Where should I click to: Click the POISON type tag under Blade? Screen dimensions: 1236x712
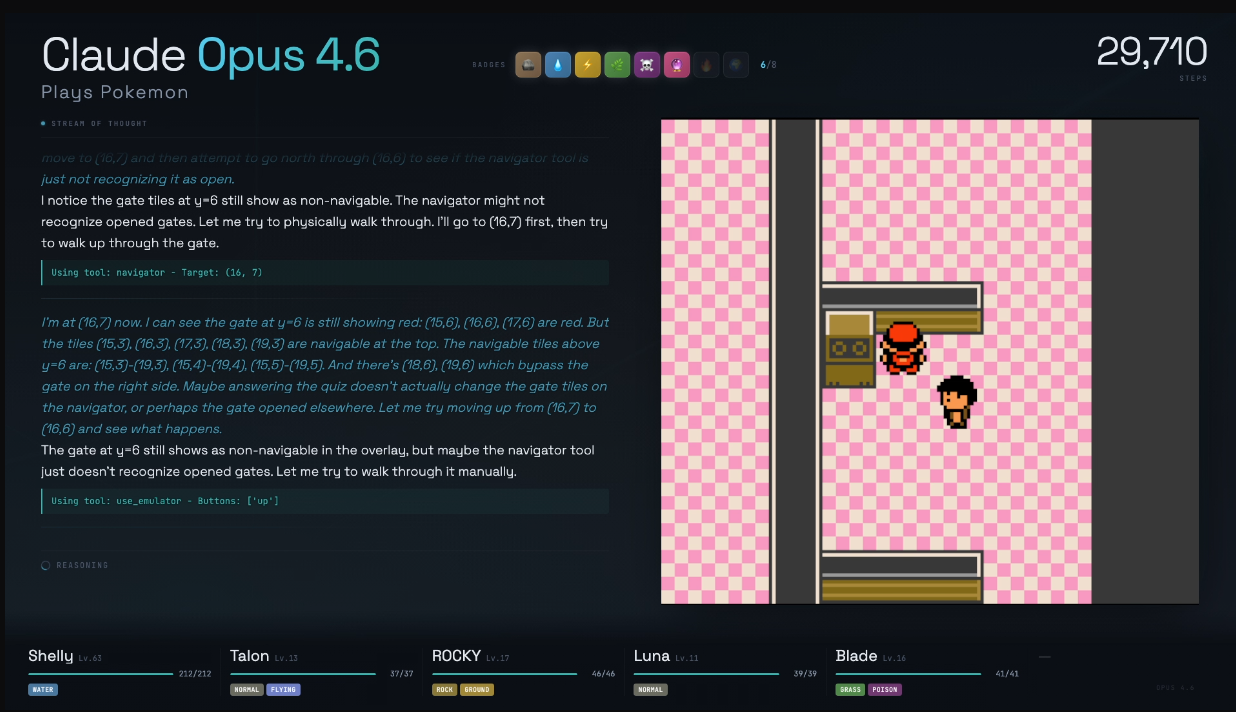click(884, 690)
